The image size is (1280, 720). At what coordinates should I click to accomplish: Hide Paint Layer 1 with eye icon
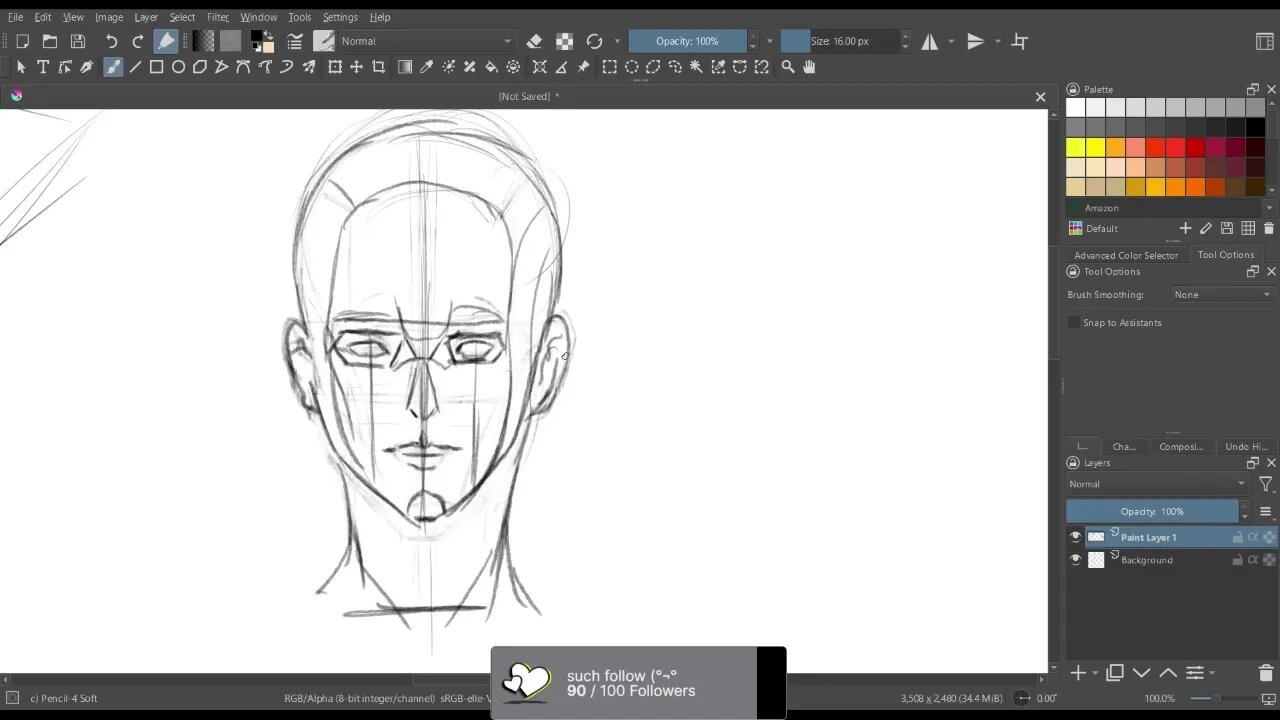1075,537
